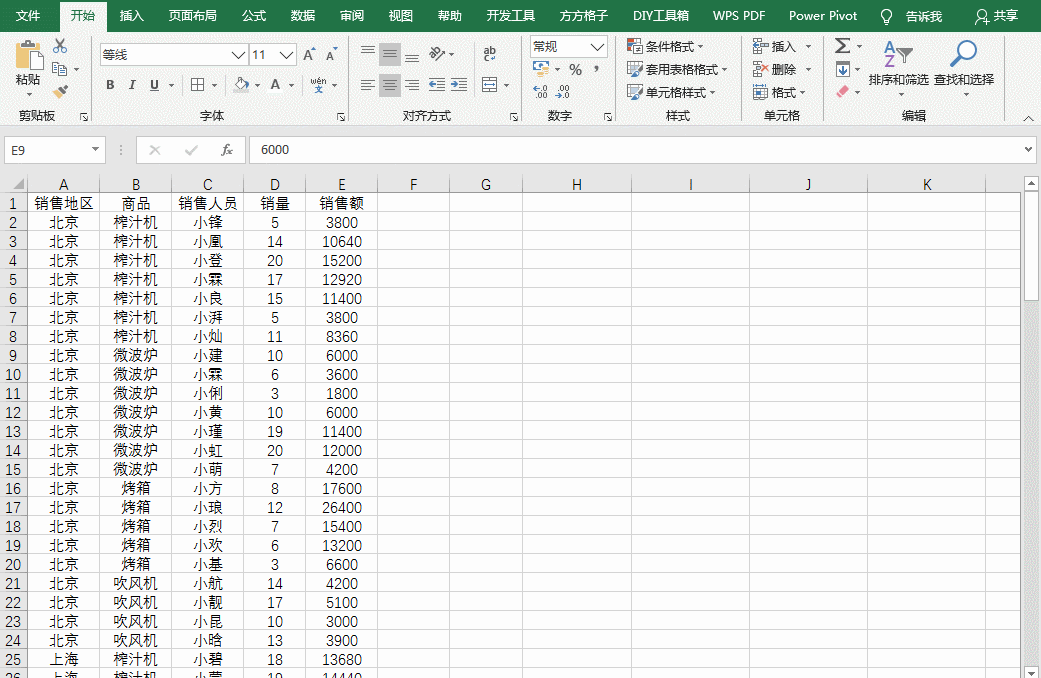This screenshot has width=1041, height=678.
Task: Click the wén phonetic guide icon
Action: 319,85
